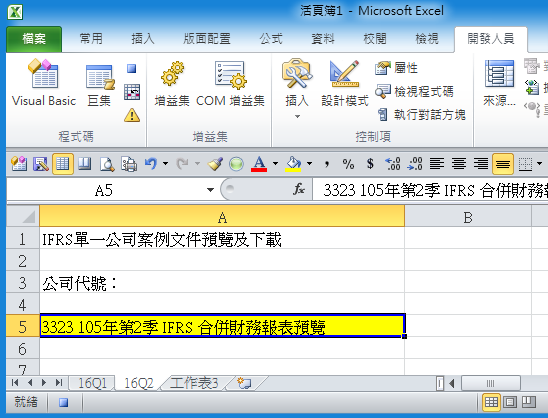This screenshot has height=418, width=548.
Task: Open the Visual Basic editor
Action: (x=44, y=82)
